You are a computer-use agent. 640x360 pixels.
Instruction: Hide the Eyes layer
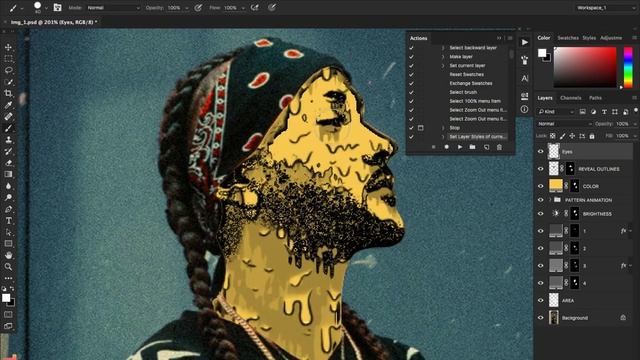(541, 151)
